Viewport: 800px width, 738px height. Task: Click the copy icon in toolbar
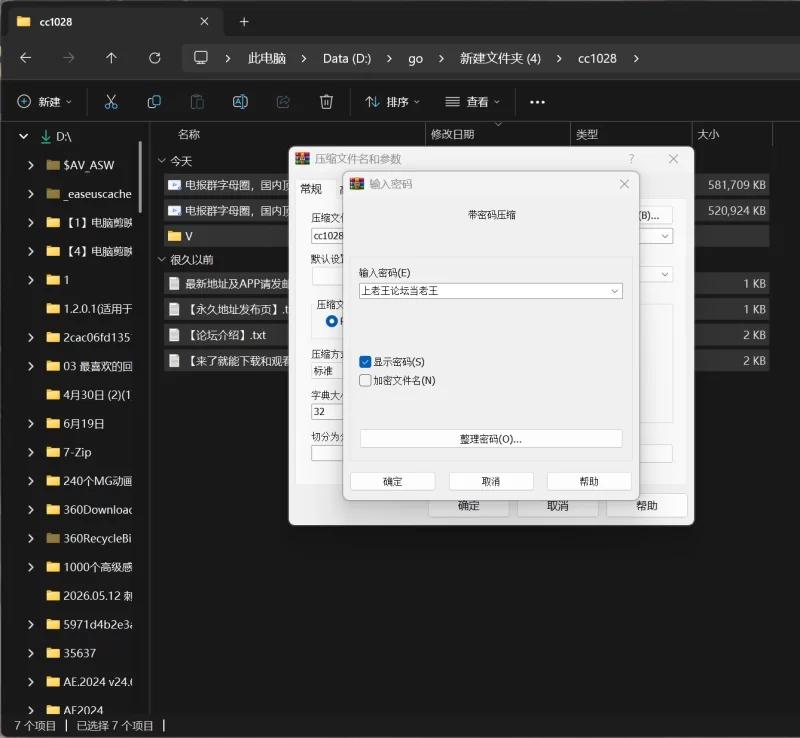coord(154,102)
